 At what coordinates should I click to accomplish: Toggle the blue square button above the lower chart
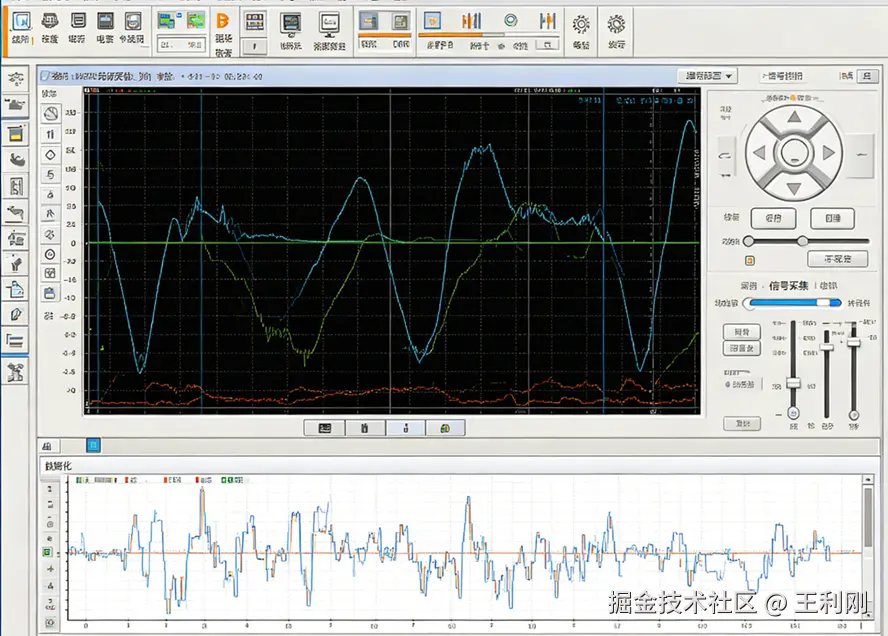pyautogui.click(x=93, y=444)
